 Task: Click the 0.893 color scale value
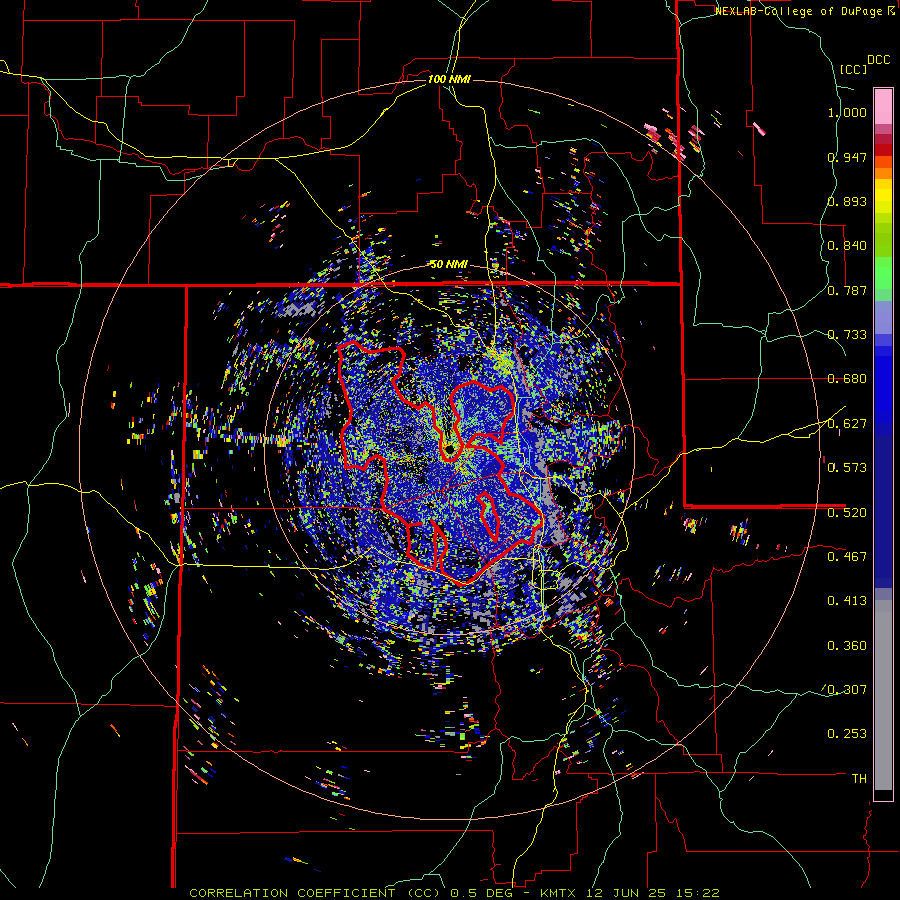click(847, 201)
